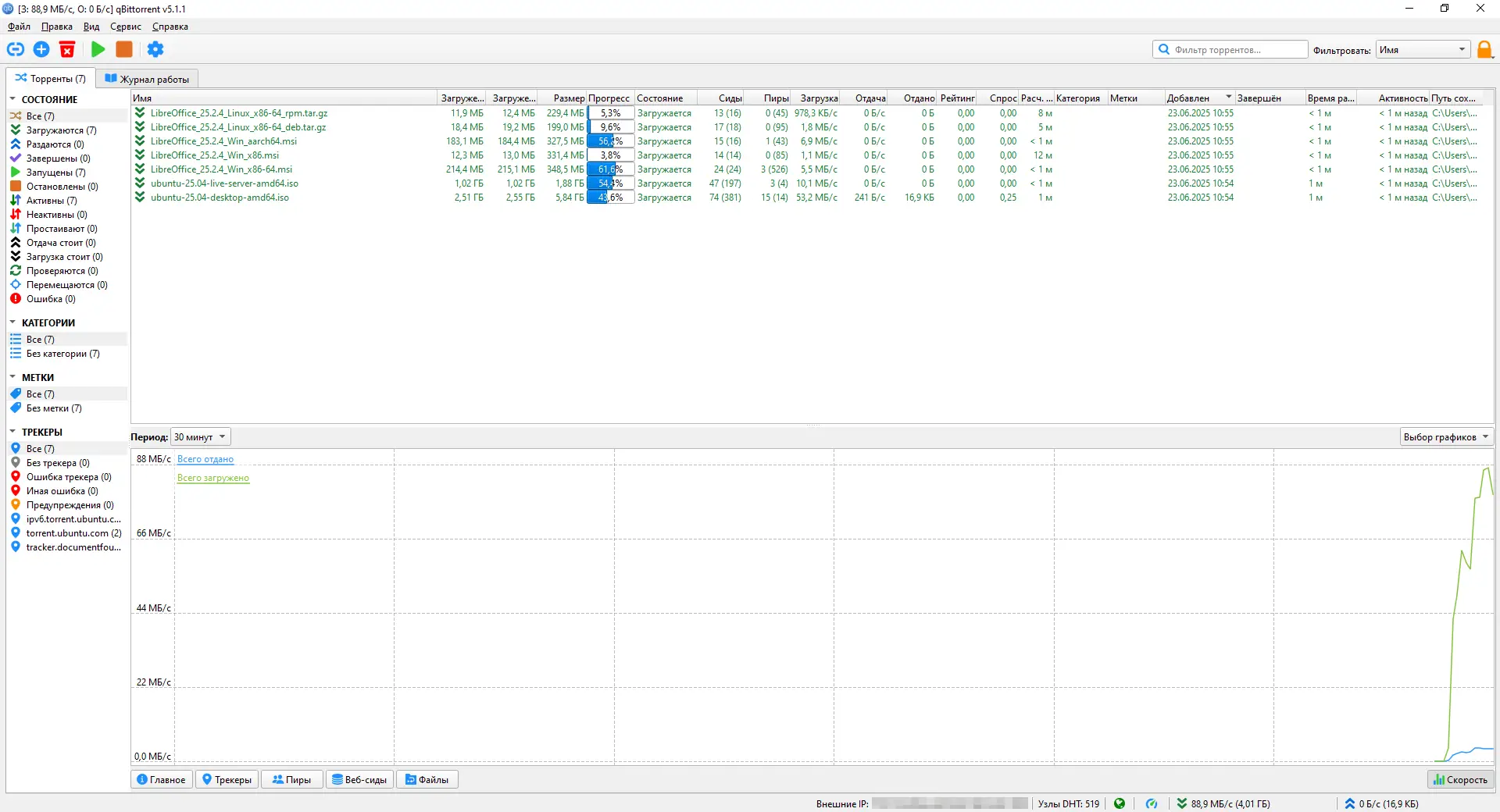The height and width of the screenshot is (812, 1500).
Task: Click the orange stop torrents icon
Action: (x=123, y=49)
